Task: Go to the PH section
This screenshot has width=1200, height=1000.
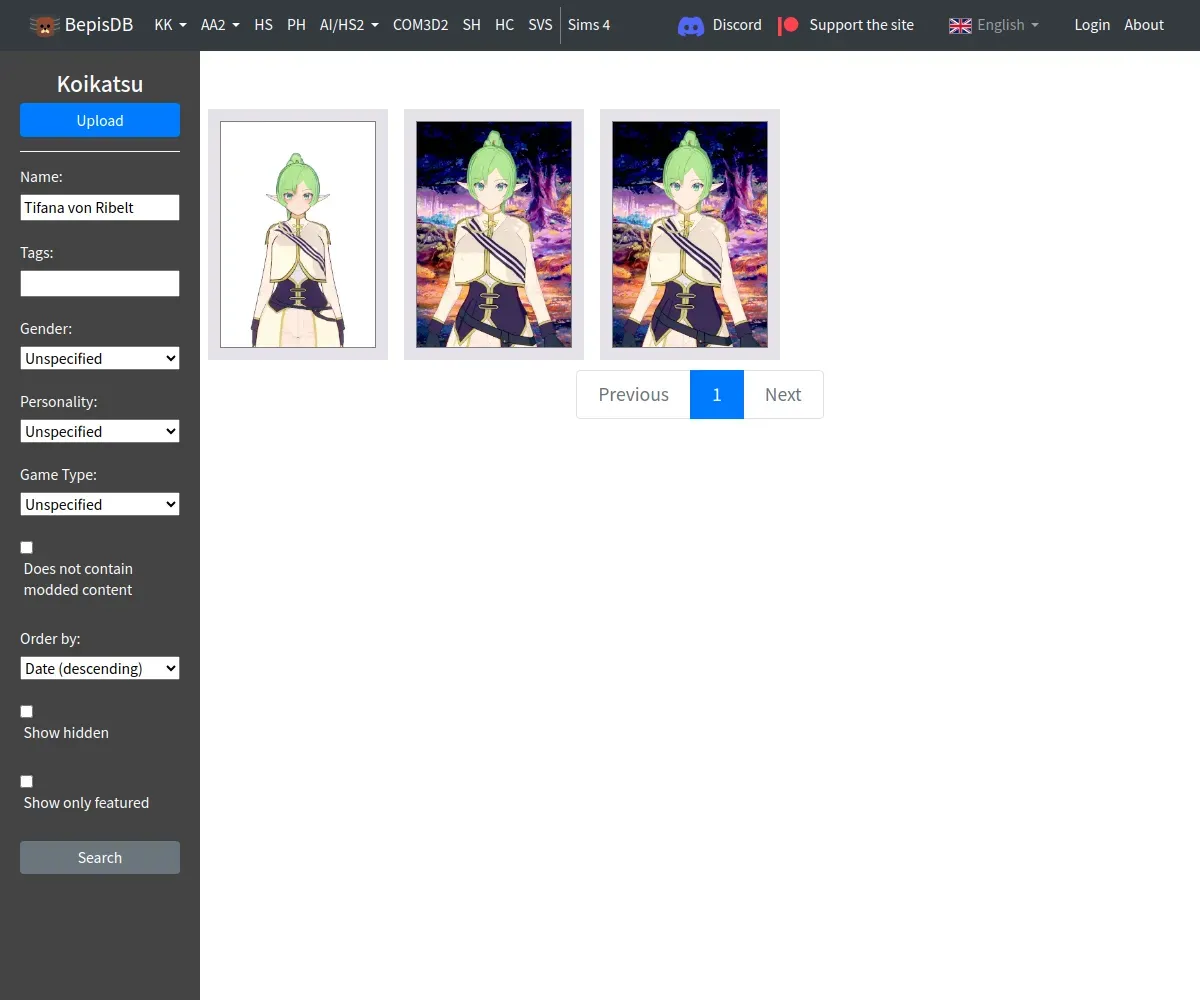Action: click(x=296, y=25)
